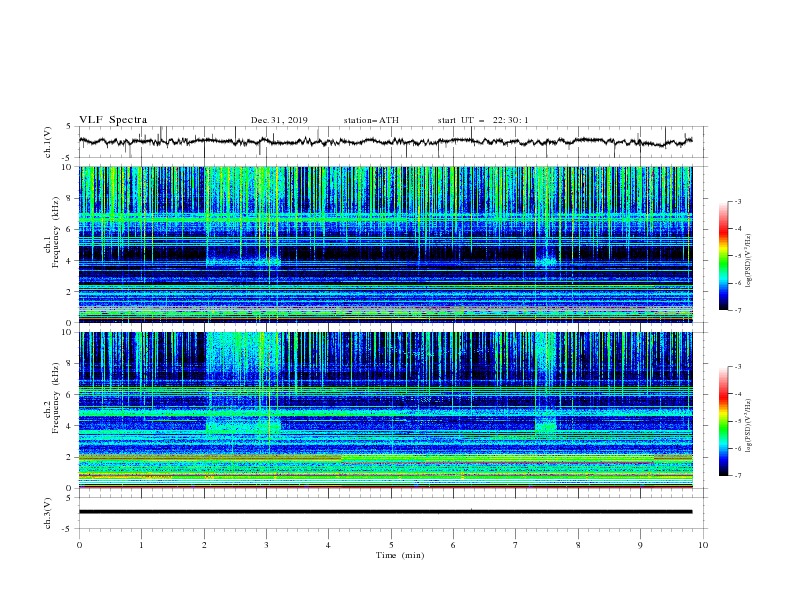Click the ch.2 spectrogram panel
The height and width of the screenshot is (612, 792).
385,410
